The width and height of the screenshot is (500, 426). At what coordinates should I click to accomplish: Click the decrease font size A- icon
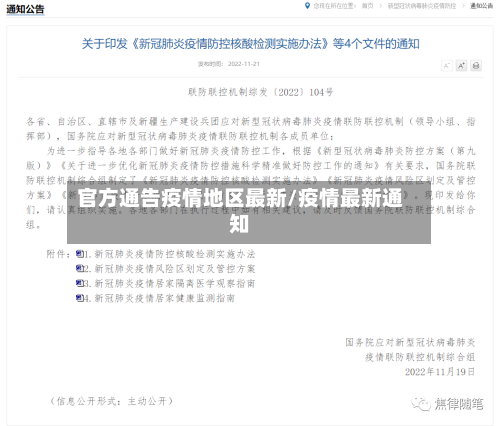click(446, 66)
